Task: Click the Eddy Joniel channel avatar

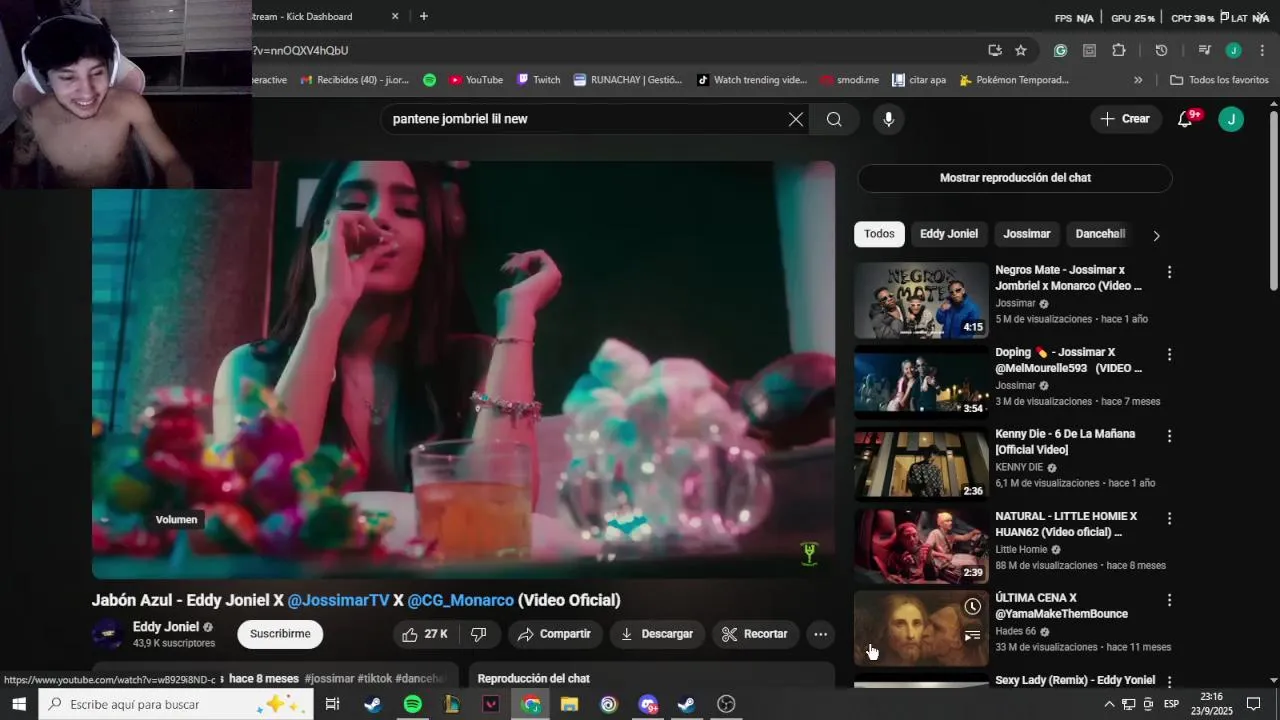Action: pos(108,634)
